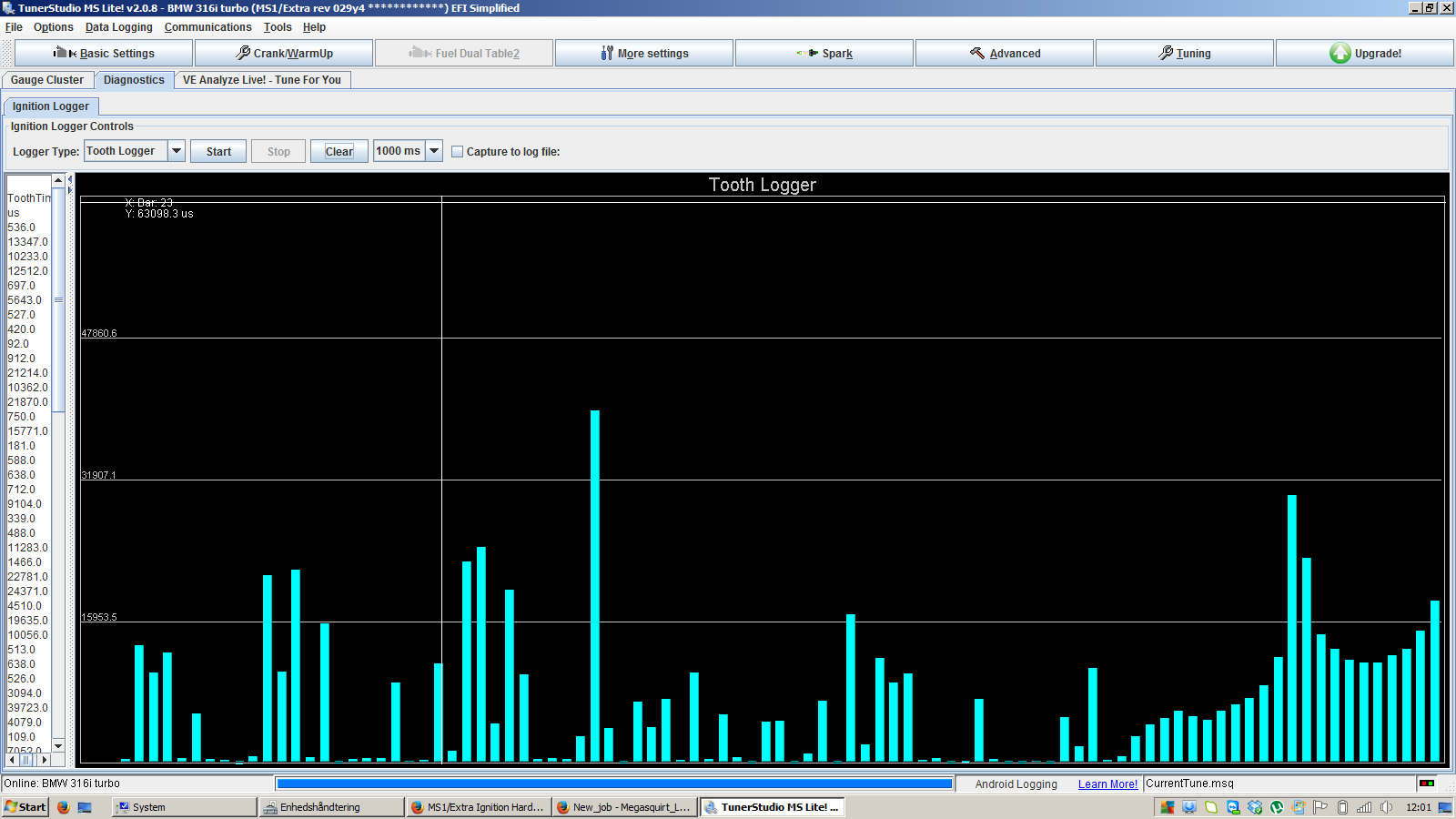Screen dimensions: 1456x819
Task: Open the Advanced toolbar menu
Action: pyautogui.click(x=1005, y=54)
